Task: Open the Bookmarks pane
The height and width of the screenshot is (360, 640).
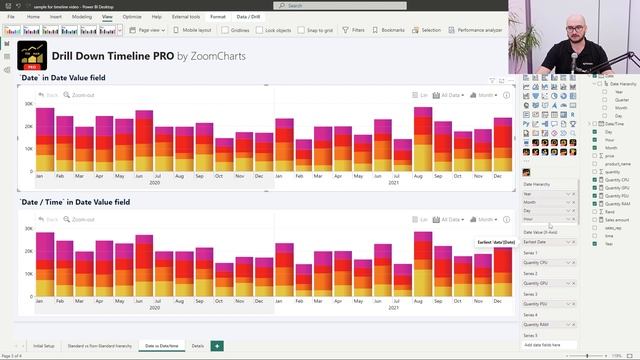Action: 389,30
